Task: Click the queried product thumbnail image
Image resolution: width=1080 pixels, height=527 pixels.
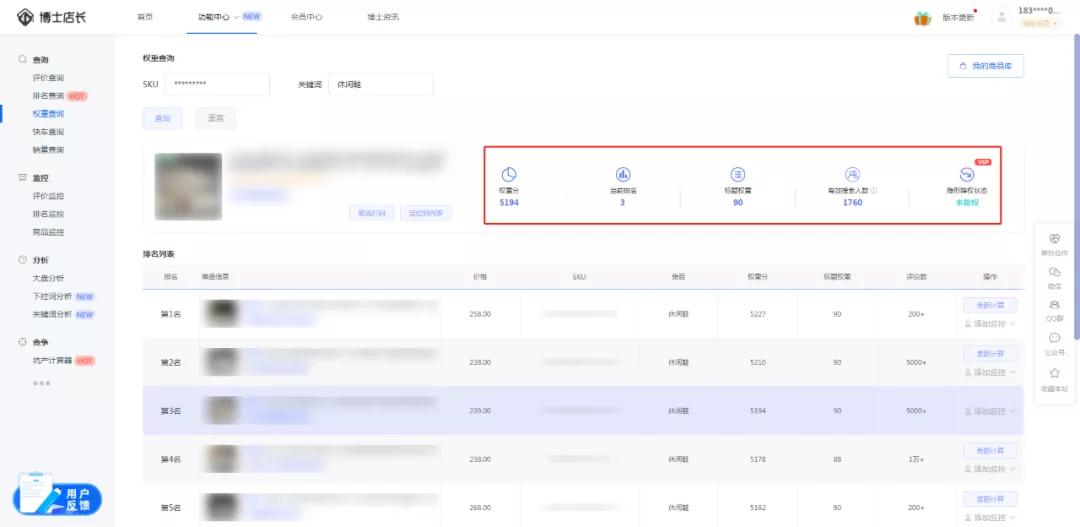Action: (188, 186)
